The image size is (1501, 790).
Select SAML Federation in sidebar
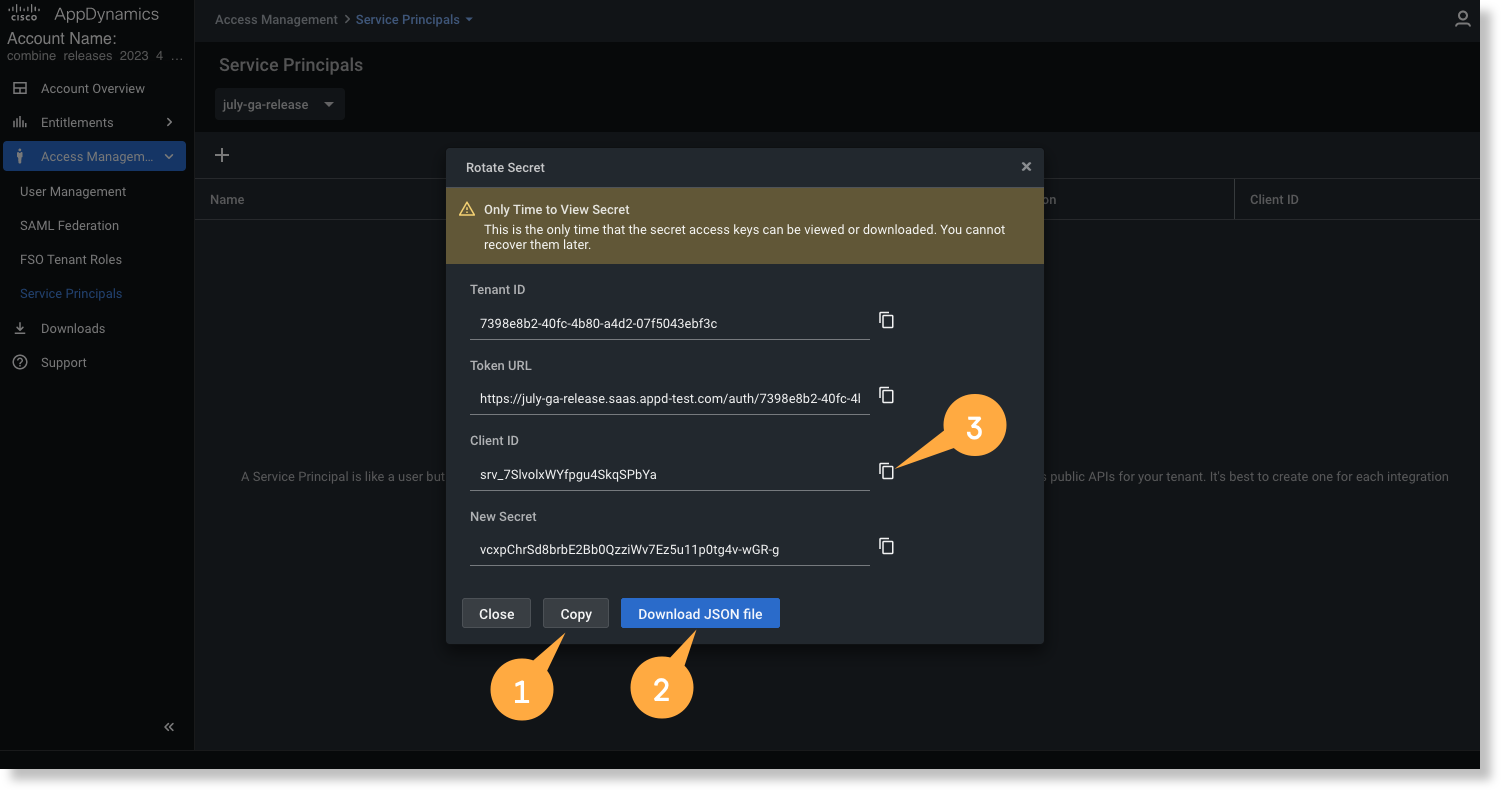coord(69,226)
